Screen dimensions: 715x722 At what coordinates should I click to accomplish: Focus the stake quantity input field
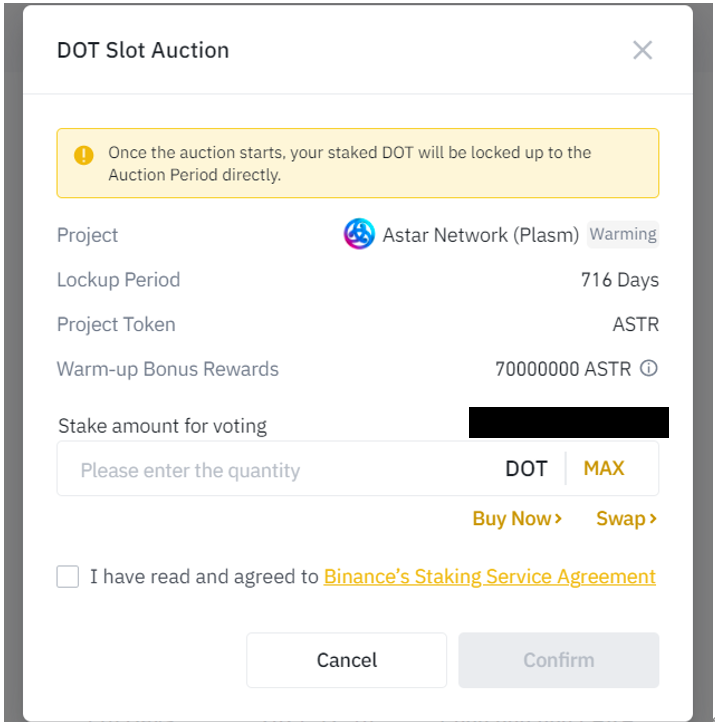(x=281, y=469)
